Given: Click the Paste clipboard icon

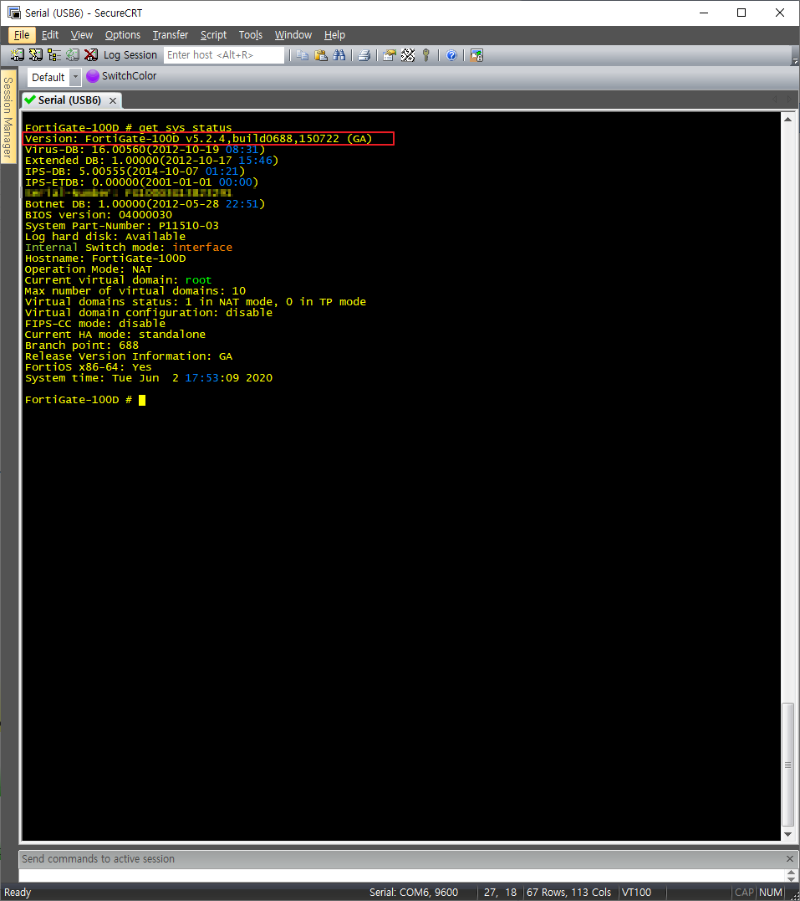Looking at the screenshot, I should (x=321, y=55).
